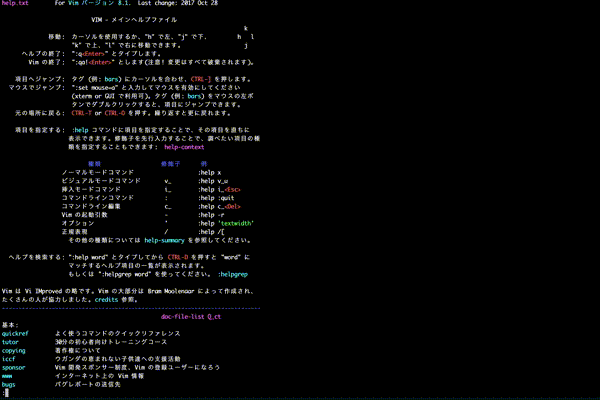This screenshot has width=600, height=400.
Task: Click the Q_ct tag
Action: pos(214,317)
